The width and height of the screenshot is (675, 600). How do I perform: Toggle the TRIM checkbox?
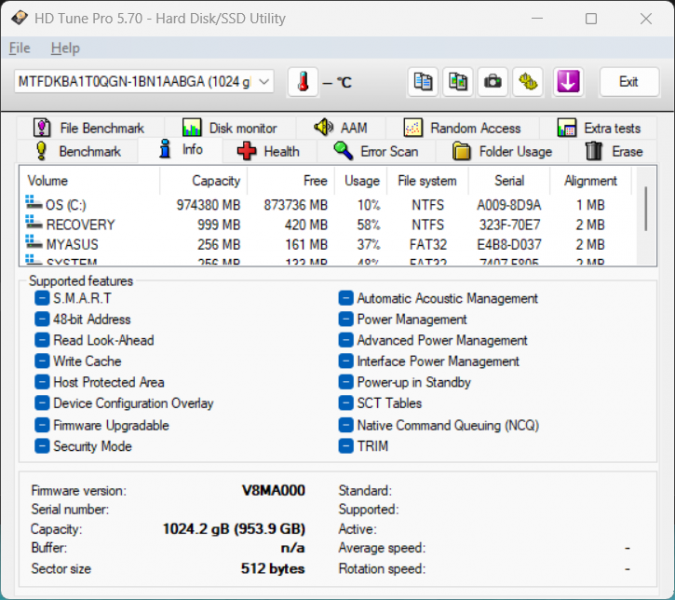[346, 446]
